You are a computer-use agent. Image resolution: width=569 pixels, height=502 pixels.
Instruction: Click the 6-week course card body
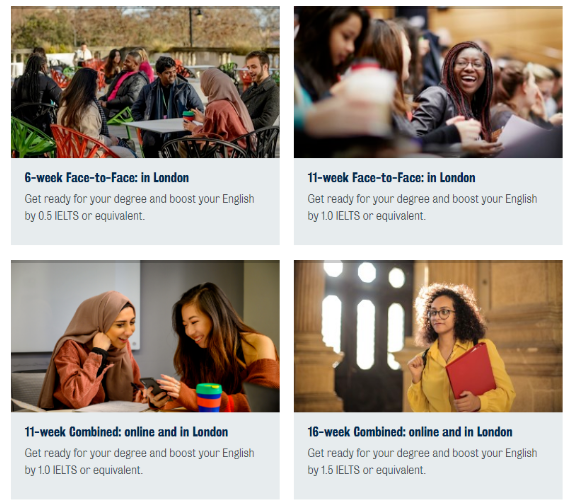pos(145,201)
